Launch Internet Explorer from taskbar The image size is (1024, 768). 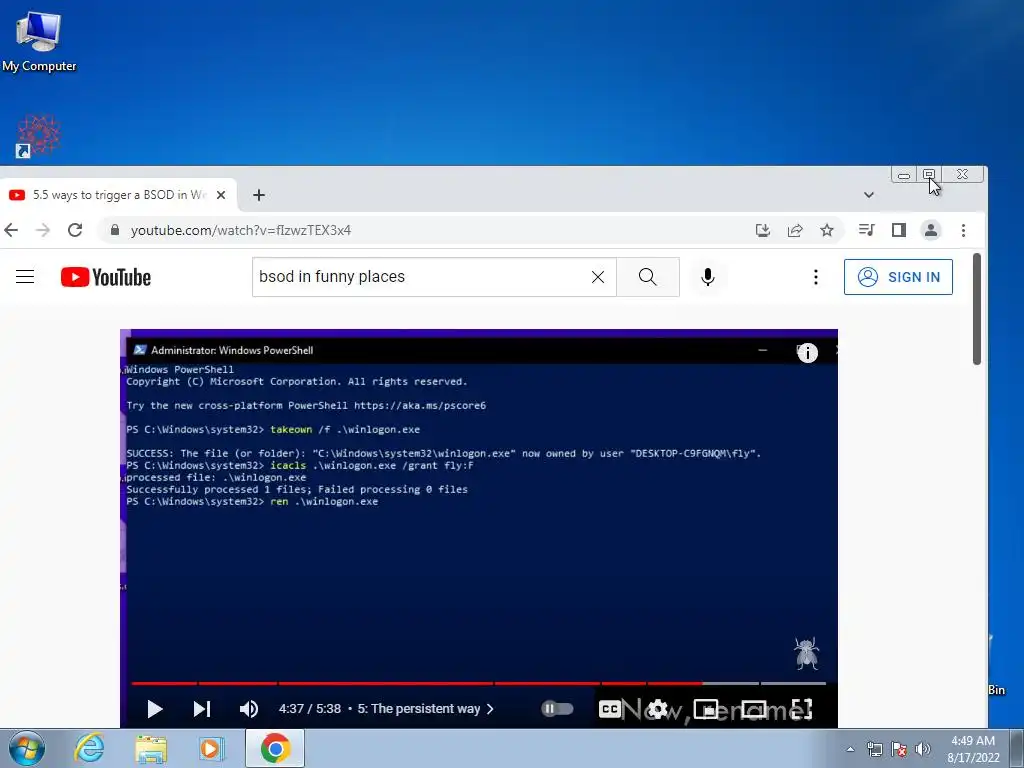(89, 748)
